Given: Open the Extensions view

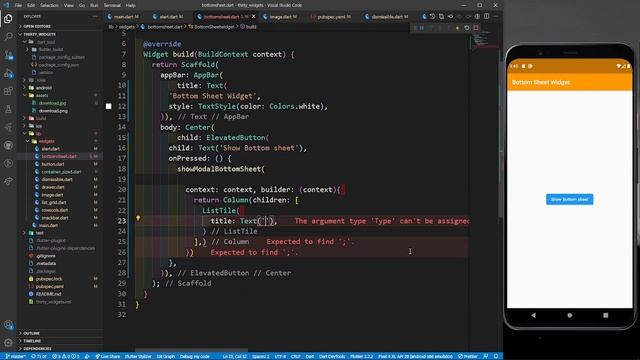Looking at the screenshot, I should pyautogui.click(x=8, y=91).
